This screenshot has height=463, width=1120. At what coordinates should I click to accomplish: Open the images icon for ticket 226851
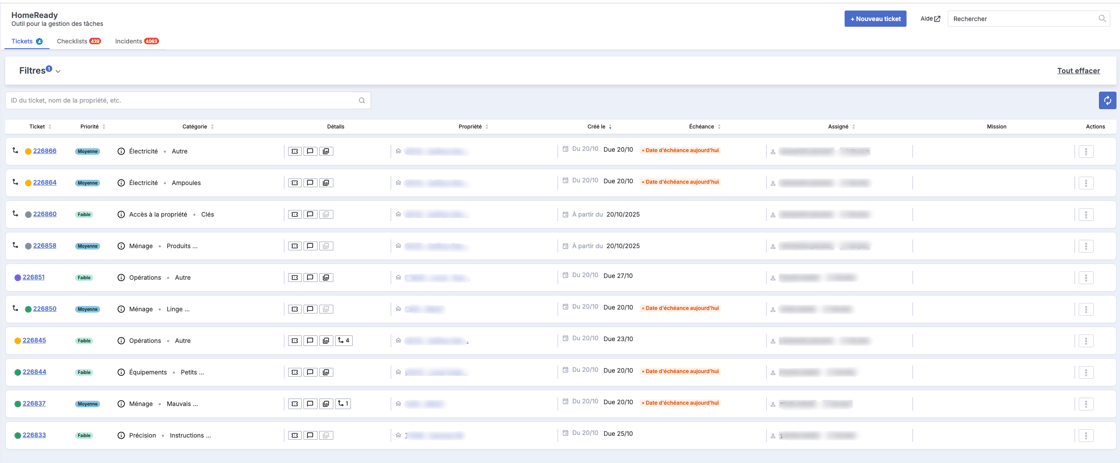coord(325,277)
